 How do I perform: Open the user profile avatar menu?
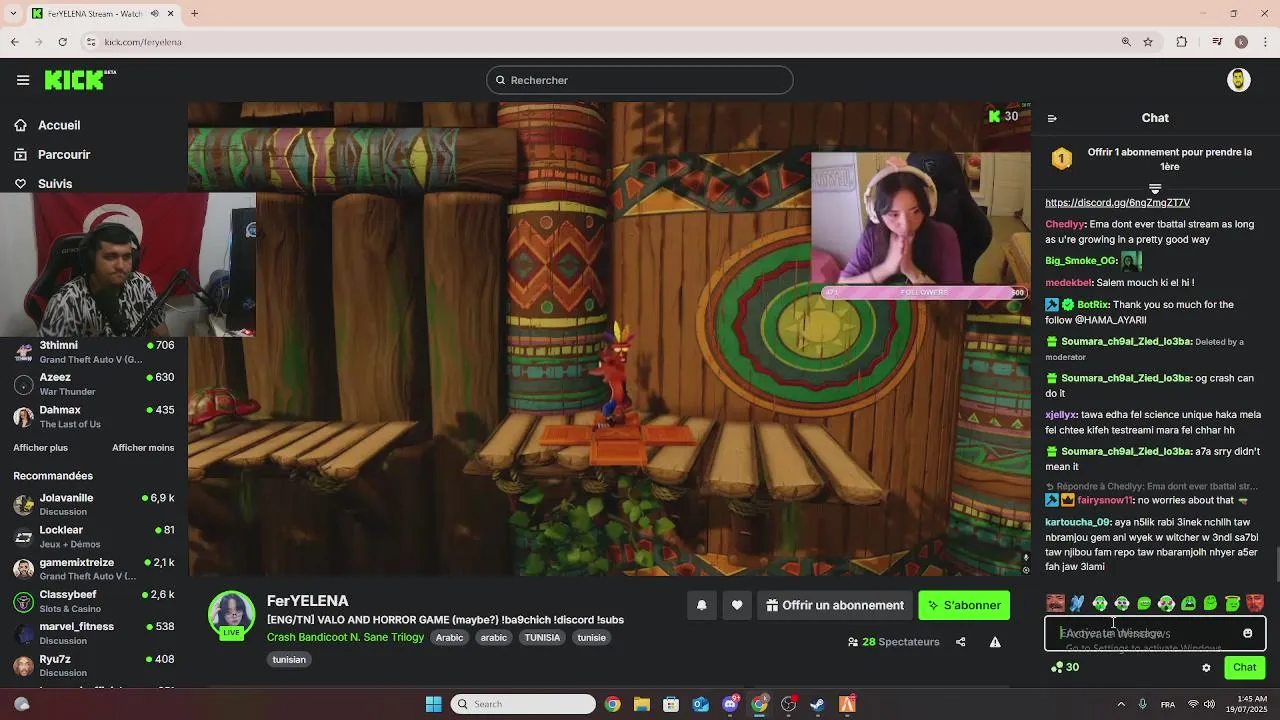click(x=1238, y=80)
